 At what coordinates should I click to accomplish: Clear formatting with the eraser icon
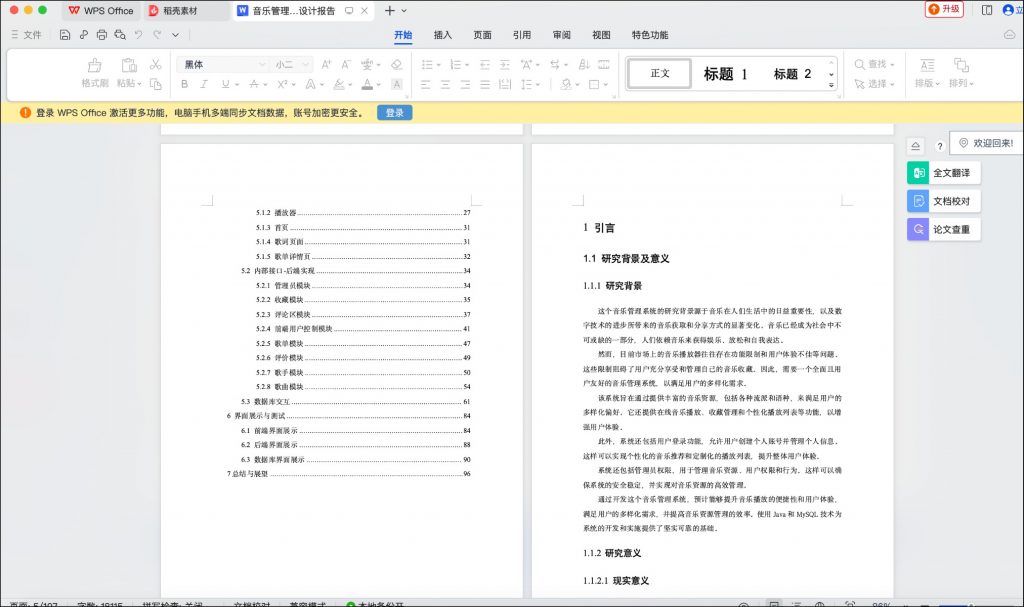396,64
